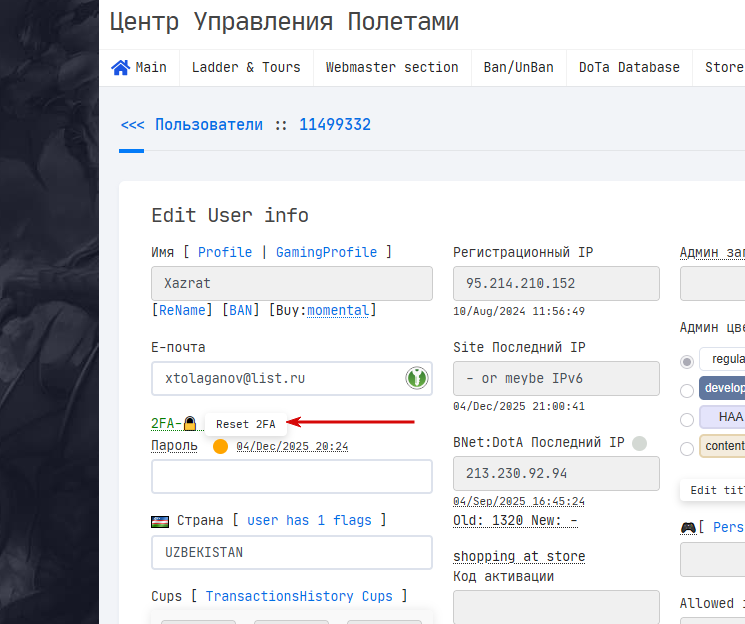Open user ID 11499332 link

334,125
